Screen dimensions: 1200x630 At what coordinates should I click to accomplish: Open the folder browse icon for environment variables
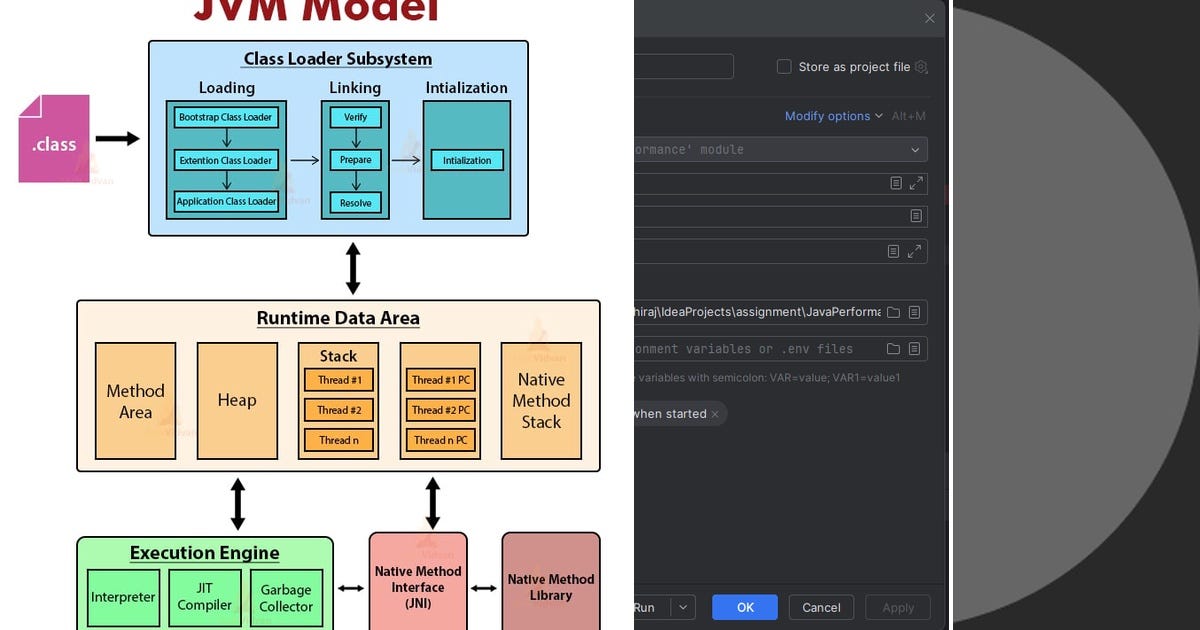894,348
